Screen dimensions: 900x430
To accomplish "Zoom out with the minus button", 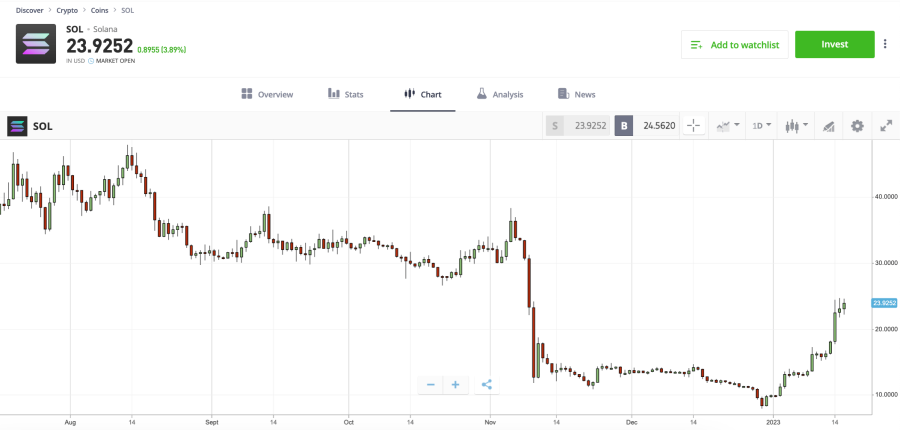I will [x=431, y=384].
